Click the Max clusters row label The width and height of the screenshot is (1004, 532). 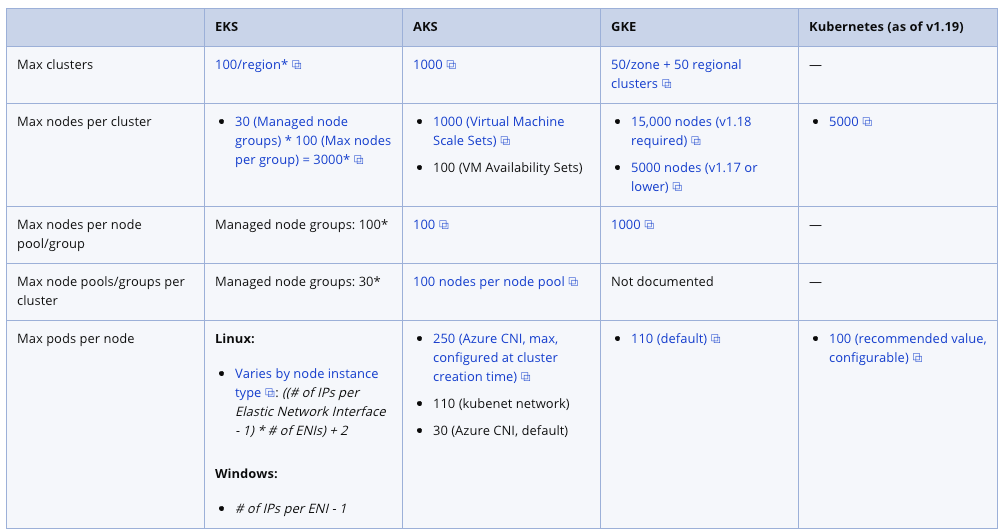(x=55, y=65)
